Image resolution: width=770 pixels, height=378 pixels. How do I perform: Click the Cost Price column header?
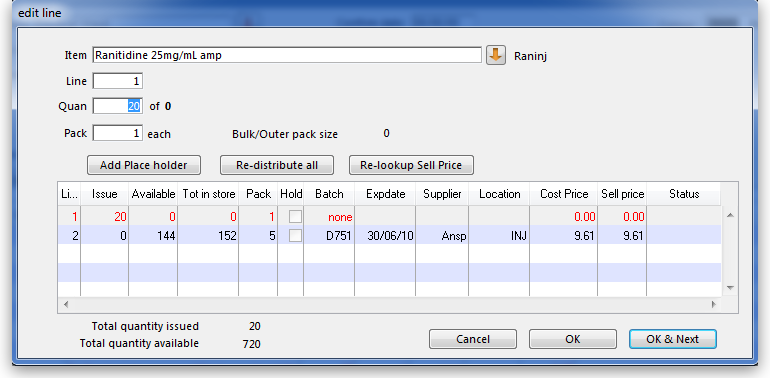[x=564, y=194]
